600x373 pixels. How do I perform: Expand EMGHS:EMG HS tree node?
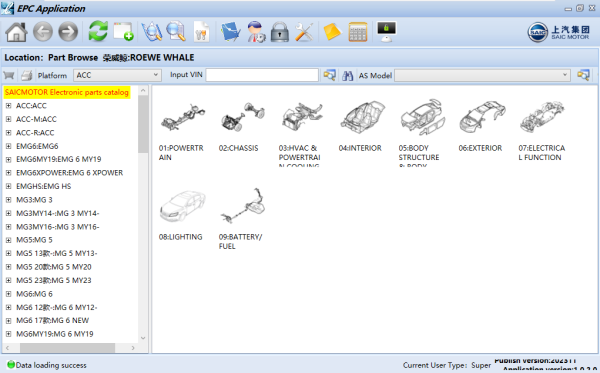tap(8, 186)
